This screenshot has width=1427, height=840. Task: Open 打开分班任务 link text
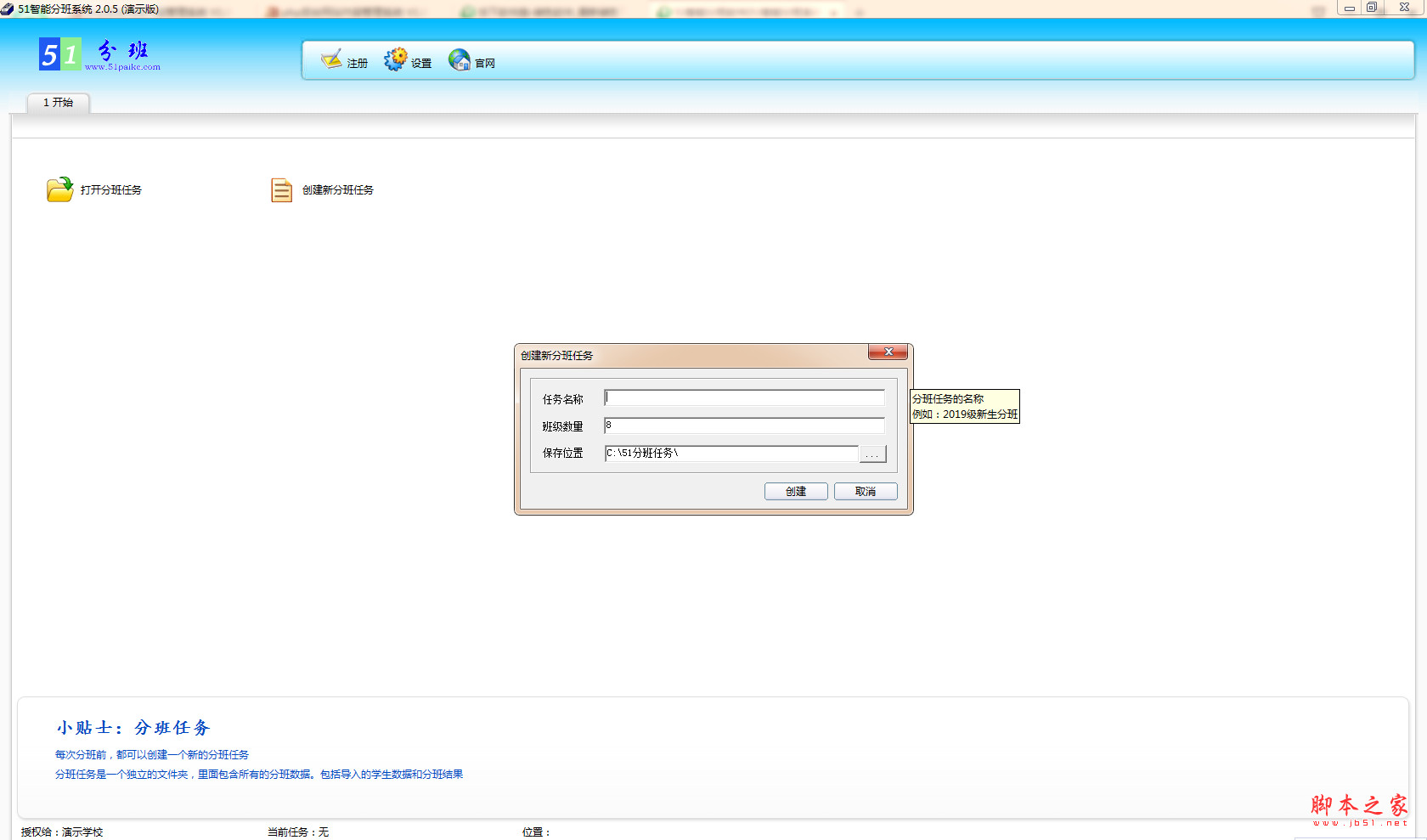[111, 190]
